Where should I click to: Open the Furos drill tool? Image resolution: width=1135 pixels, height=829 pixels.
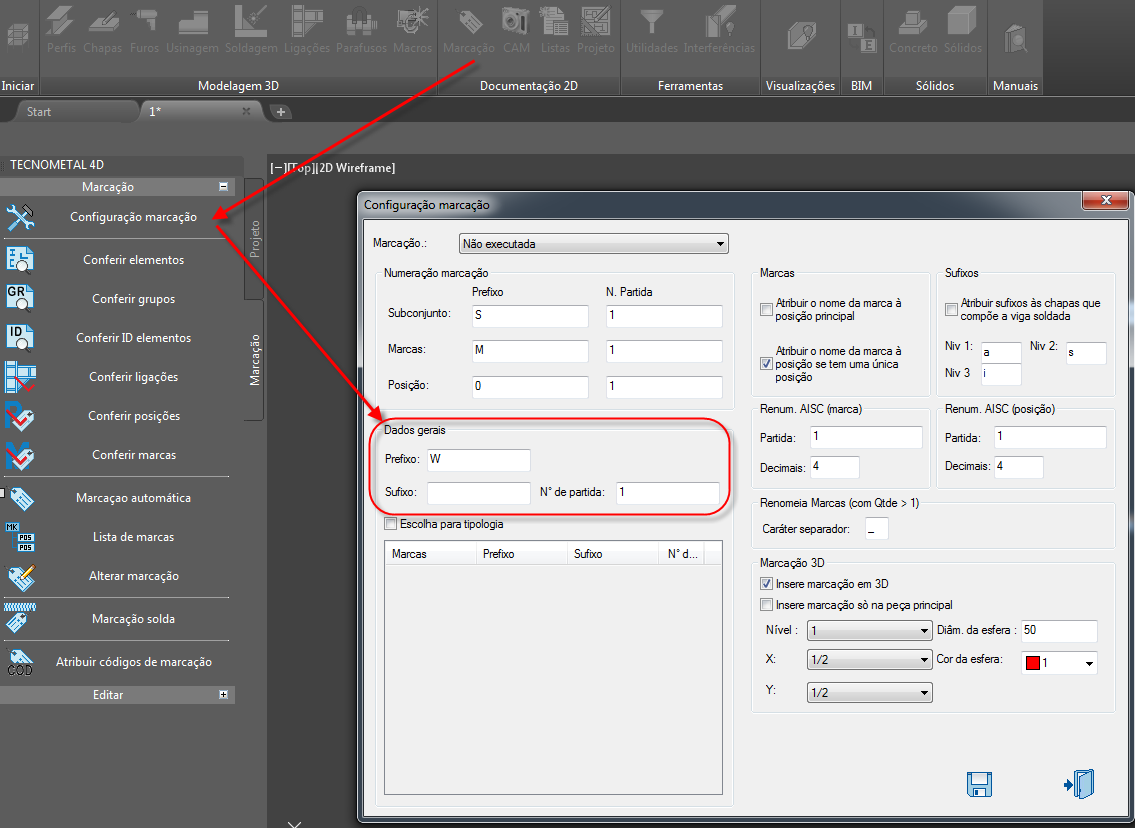pyautogui.click(x=144, y=30)
